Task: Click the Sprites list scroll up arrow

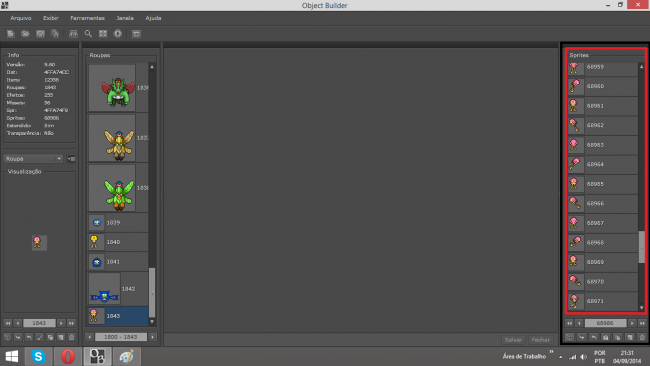Action: (x=642, y=66)
